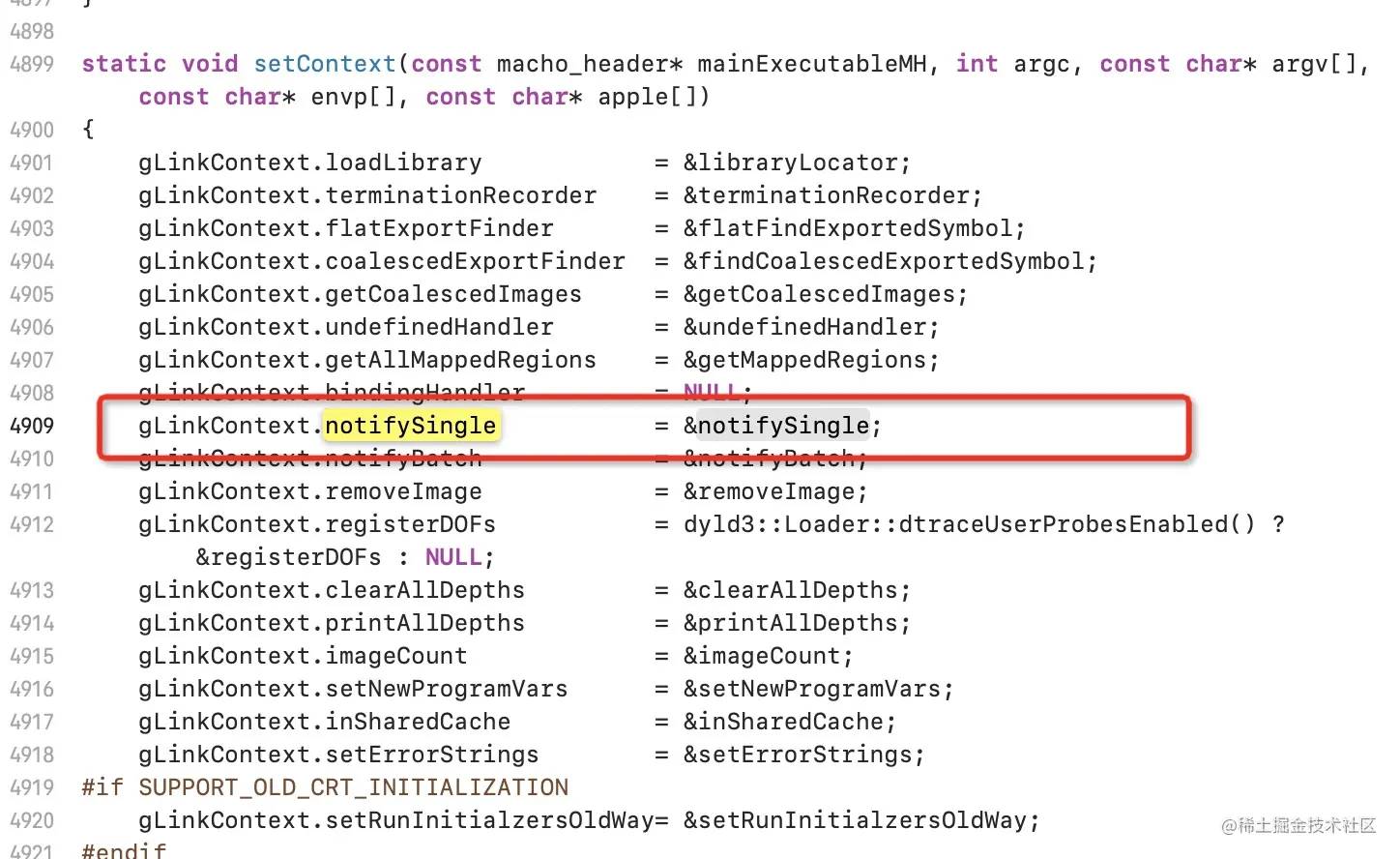Screen dimensions: 1400x859
Task: Click &removeImage value
Action: click(770, 491)
